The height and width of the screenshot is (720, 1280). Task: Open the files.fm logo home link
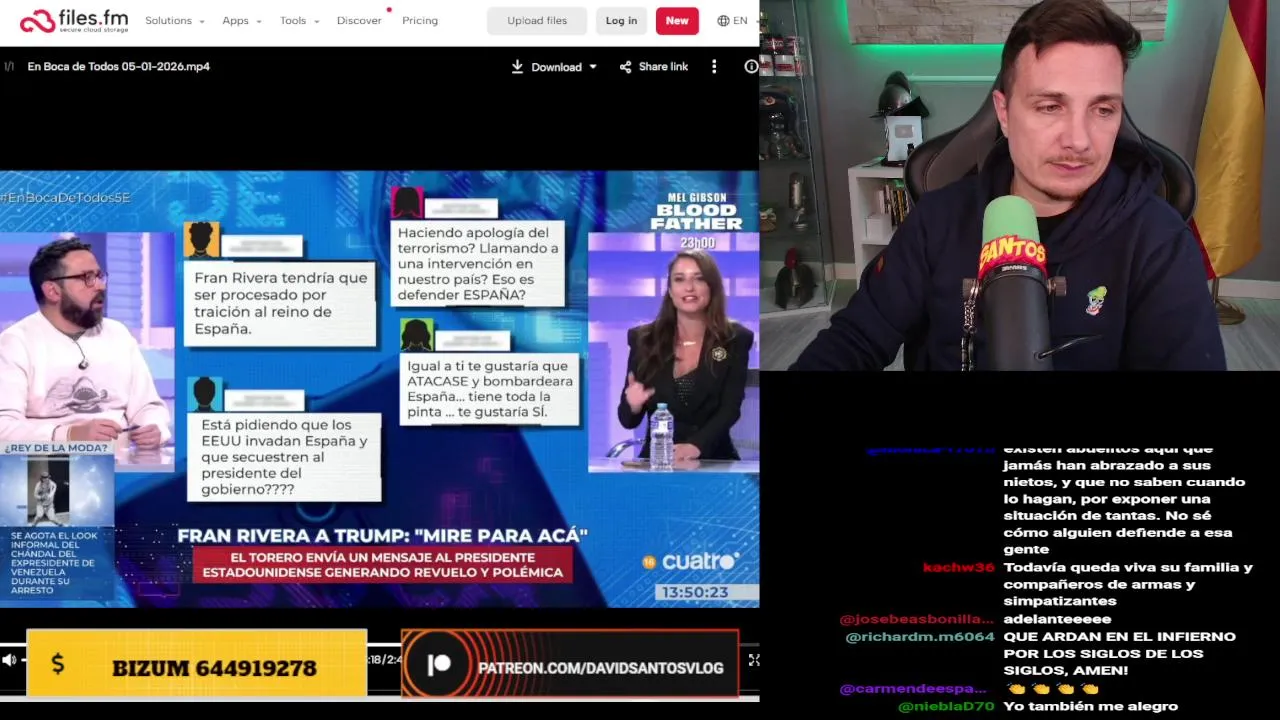73,21
